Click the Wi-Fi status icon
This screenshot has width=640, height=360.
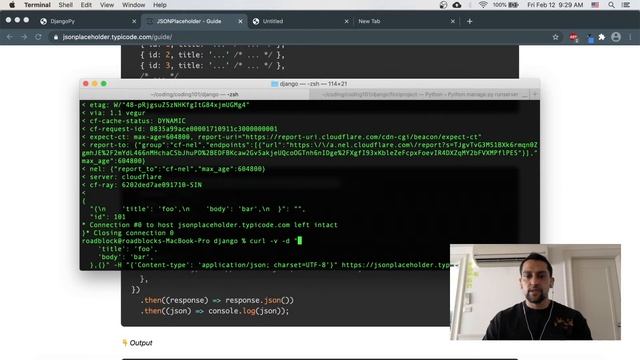tap(483, 5)
